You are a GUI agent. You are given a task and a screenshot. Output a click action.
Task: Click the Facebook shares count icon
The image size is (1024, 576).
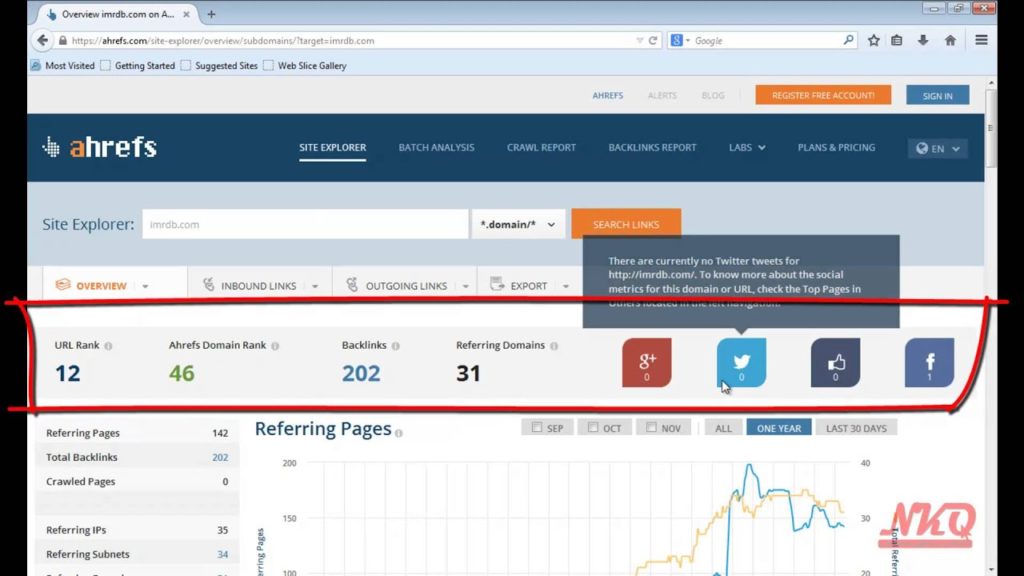(929, 362)
